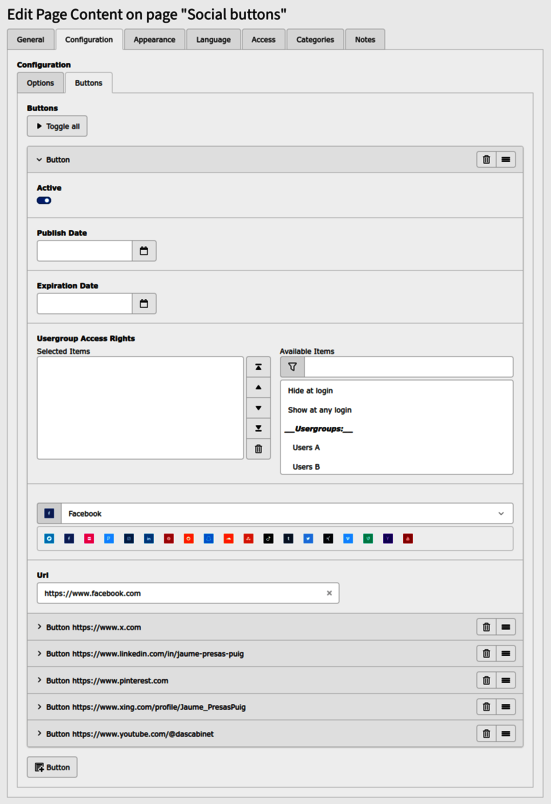Screen dimensions: 551x804
Task: Delete the expanded Button item via trash icon
Action: [486, 159]
